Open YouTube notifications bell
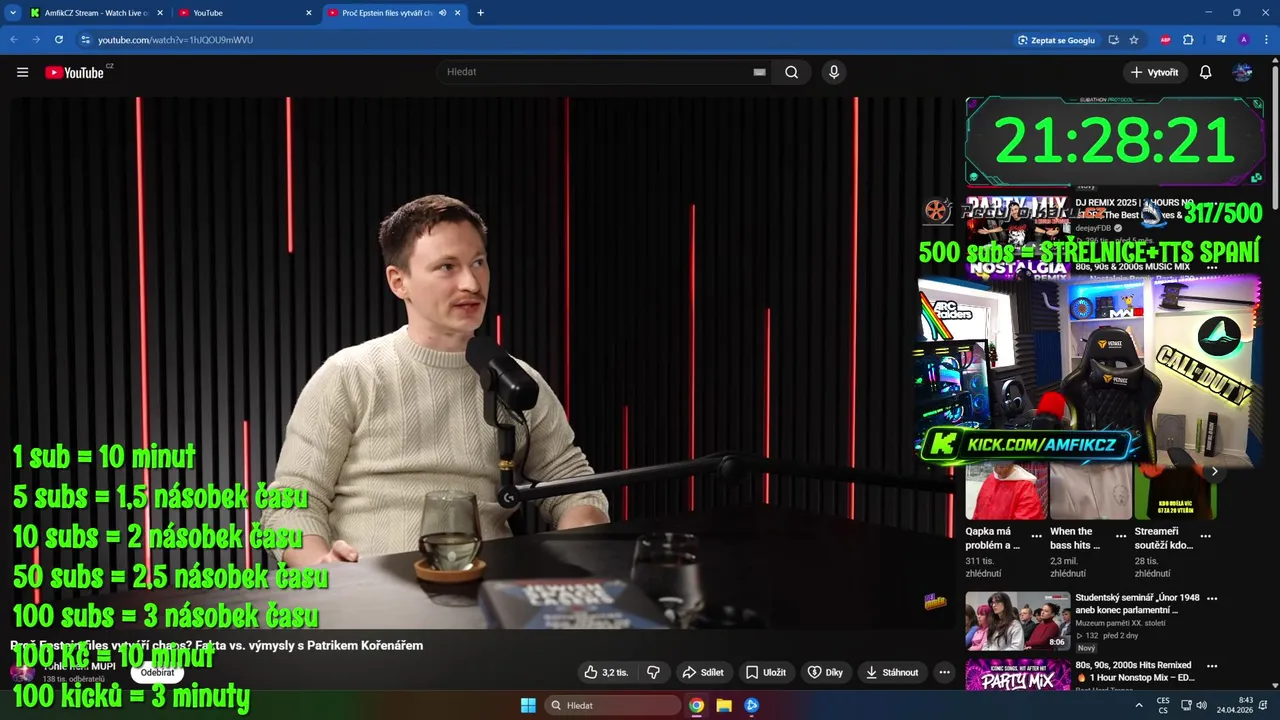 point(1205,72)
